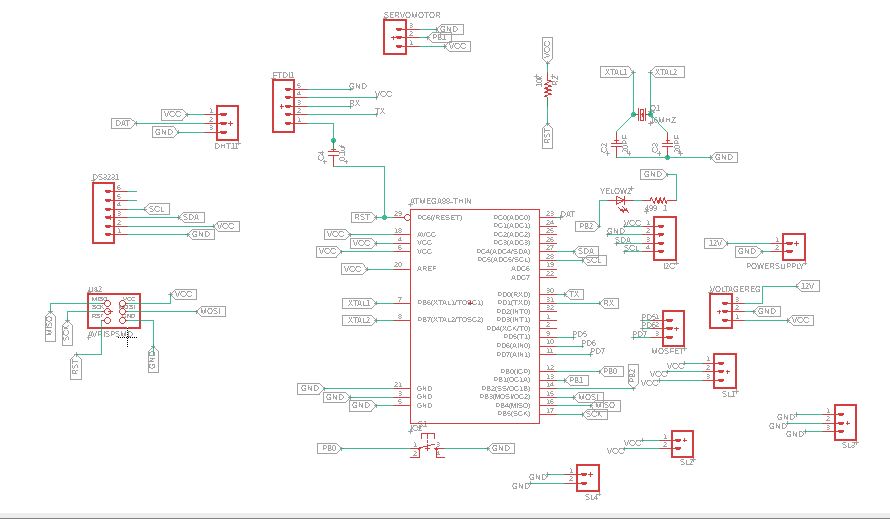
Task: Click the AVRISPSMD programming header
Action: tap(114, 311)
